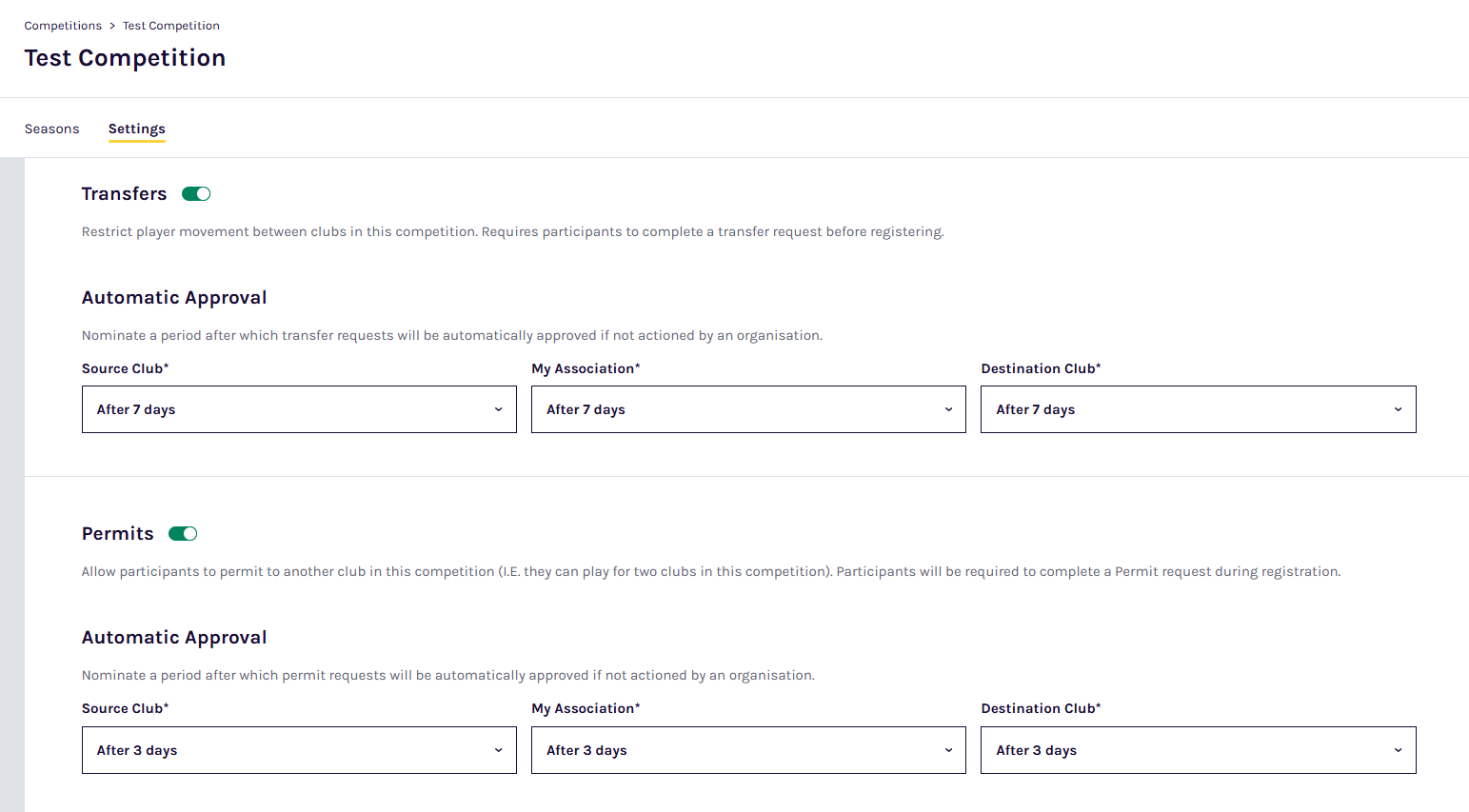
Task: Select the Settings tab
Action: pyautogui.click(x=136, y=129)
